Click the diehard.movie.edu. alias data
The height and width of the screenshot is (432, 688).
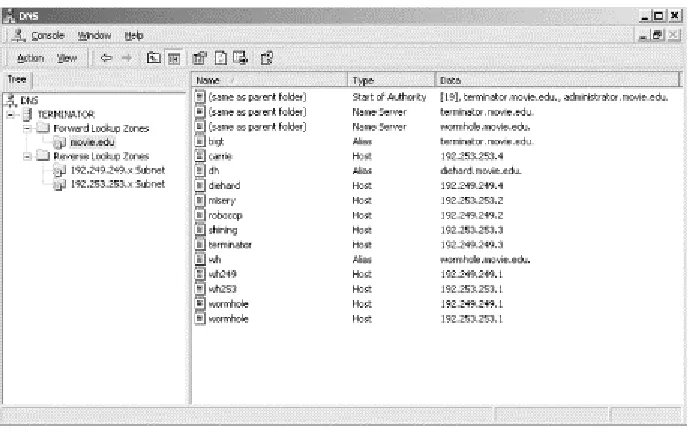[x=481, y=171]
